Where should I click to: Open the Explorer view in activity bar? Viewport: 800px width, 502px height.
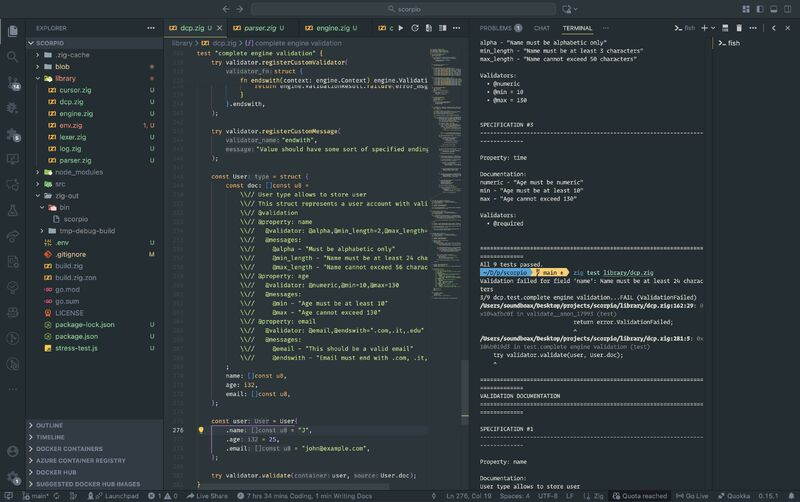point(13,31)
